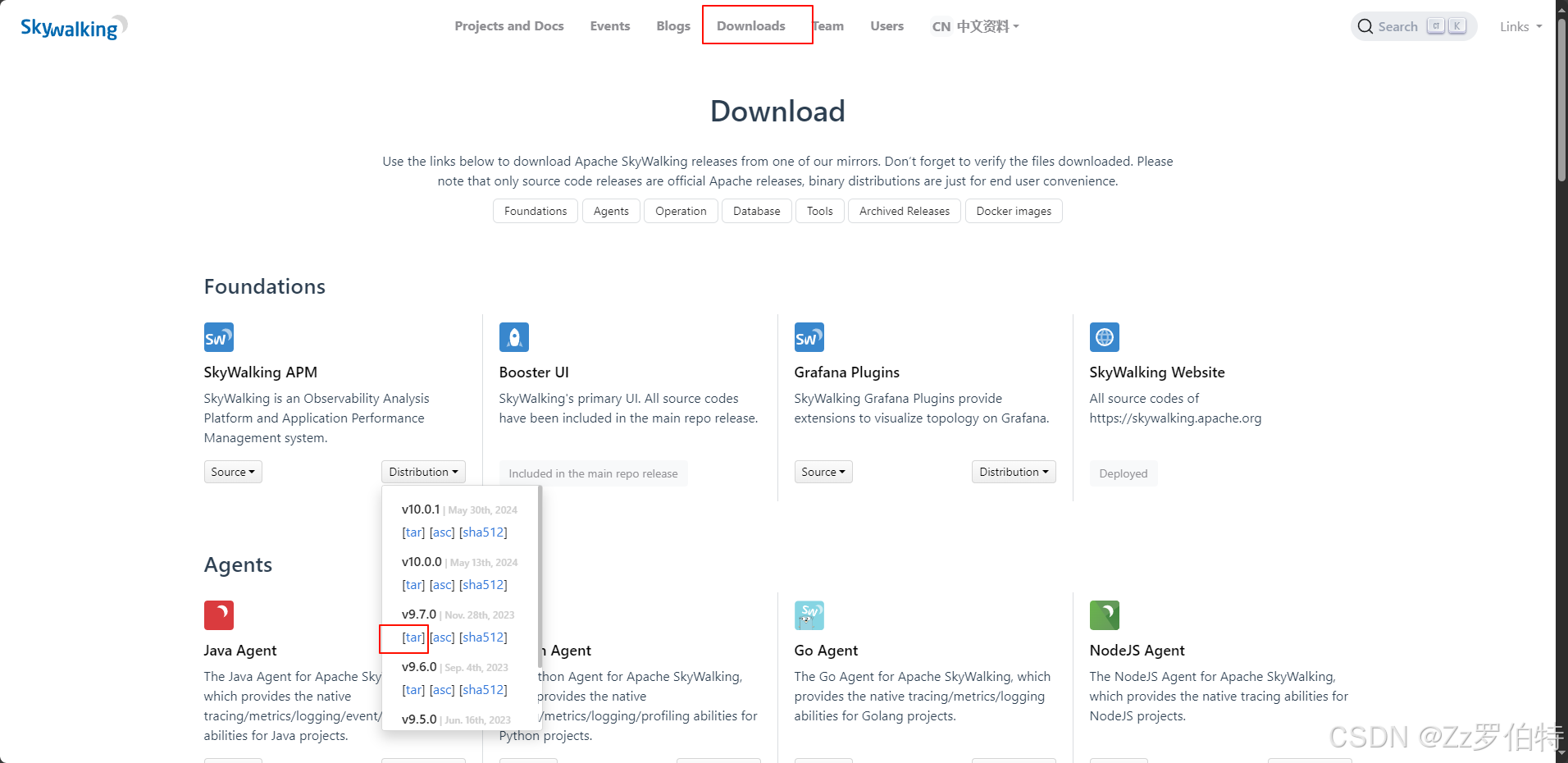
Task: Jump to Operation section button
Action: (x=681, y=211)
